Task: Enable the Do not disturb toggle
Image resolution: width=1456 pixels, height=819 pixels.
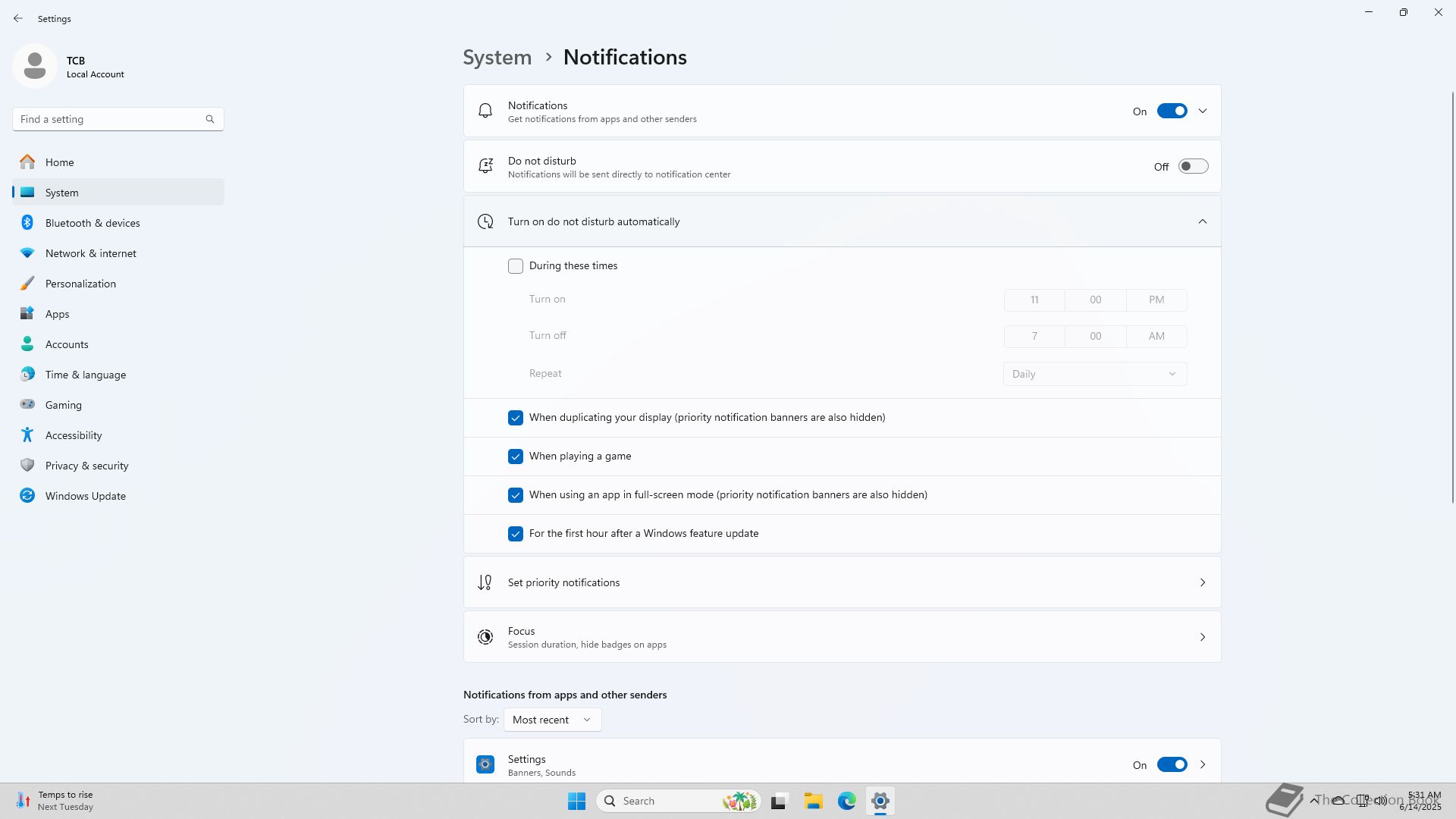Action: click(x=1192, y=167)
